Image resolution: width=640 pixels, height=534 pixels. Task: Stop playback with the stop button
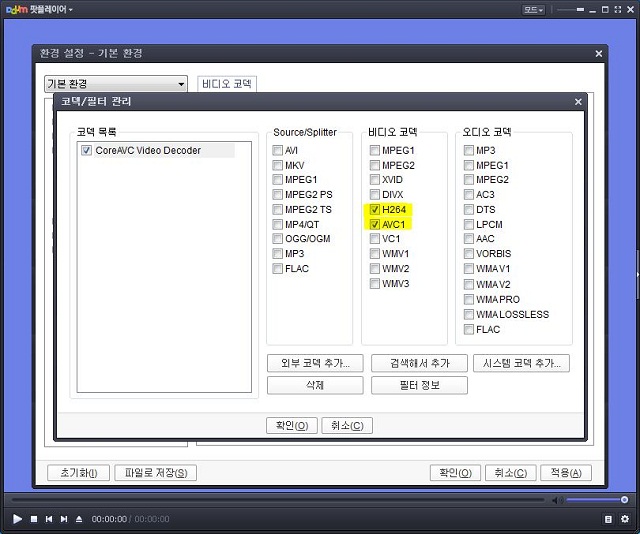[x=34, y=519]
